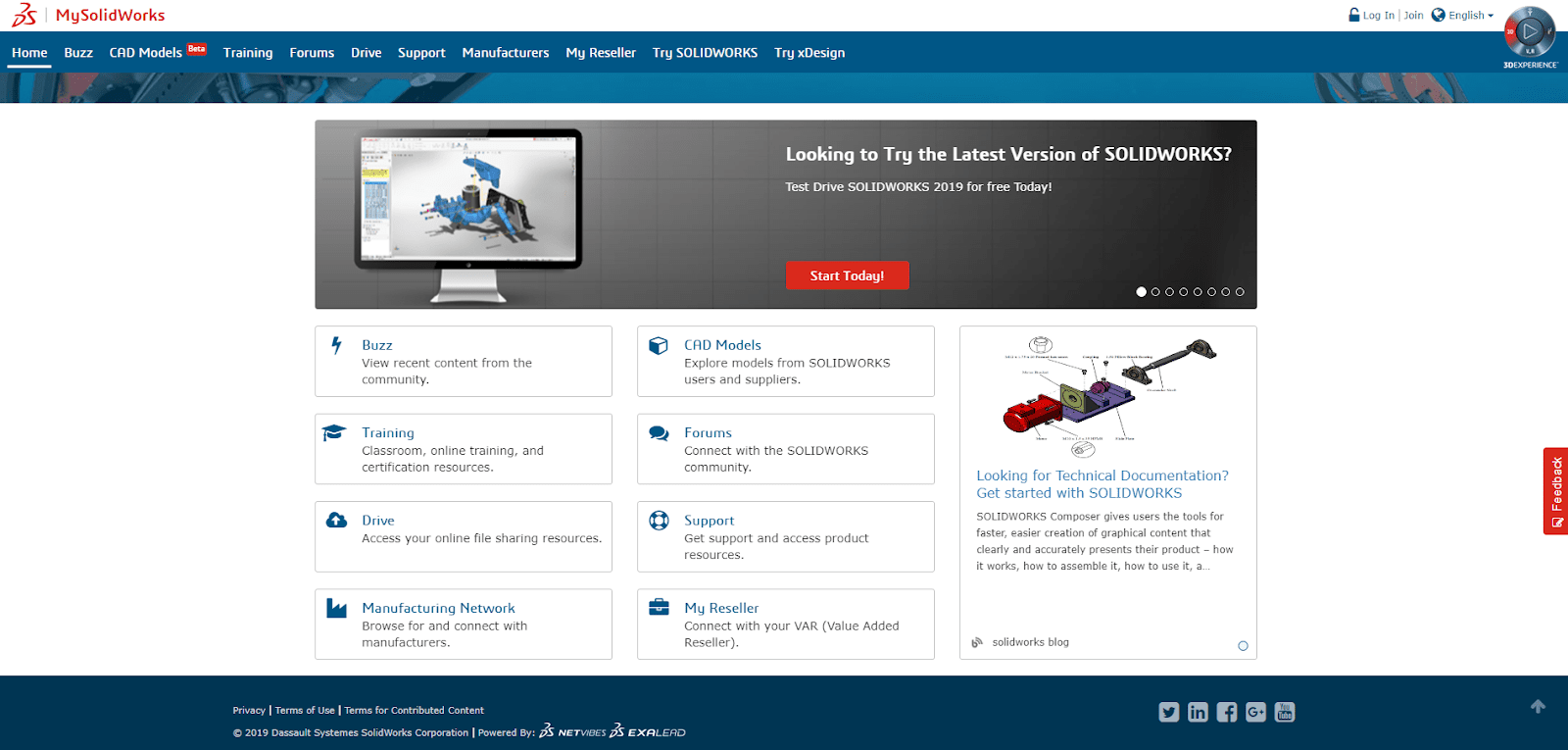
Task: Click the Forums chat bubbles icon
Action: click(x=659, y=432)
